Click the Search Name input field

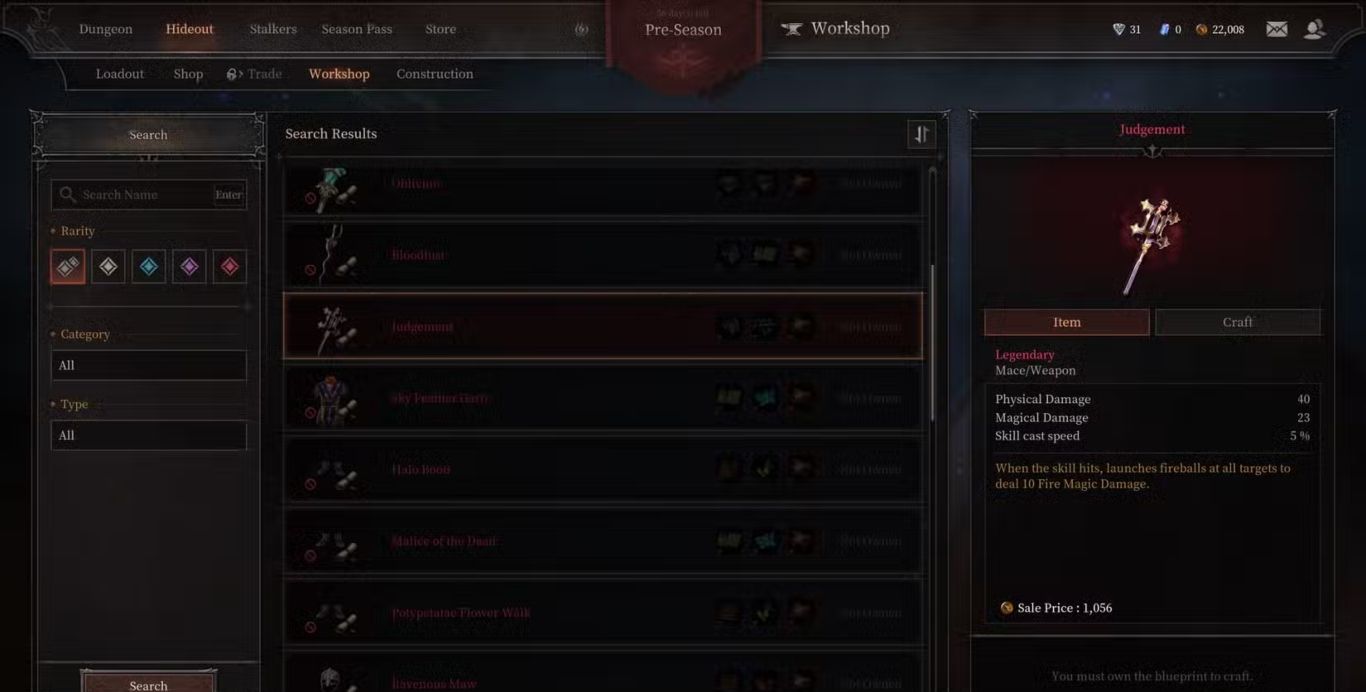[149, 195]
